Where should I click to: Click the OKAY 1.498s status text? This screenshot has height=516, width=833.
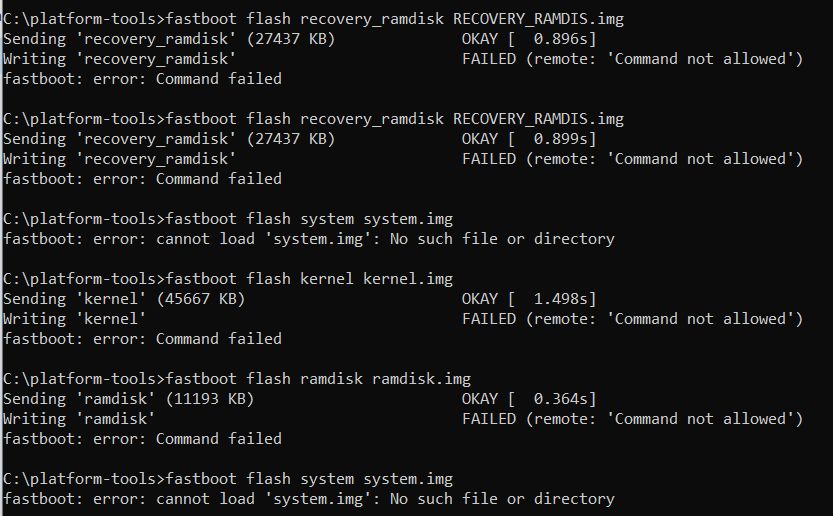point(529,299)
